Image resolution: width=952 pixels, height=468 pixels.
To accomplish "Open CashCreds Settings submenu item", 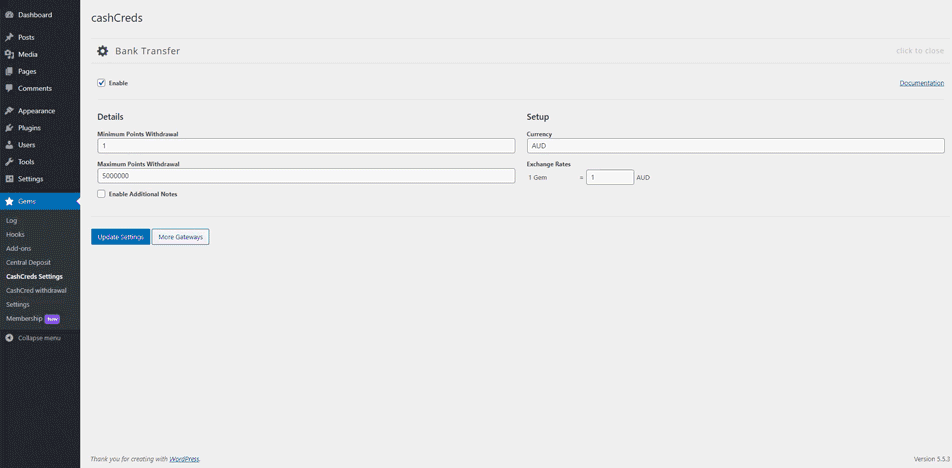I will [34, 276].
